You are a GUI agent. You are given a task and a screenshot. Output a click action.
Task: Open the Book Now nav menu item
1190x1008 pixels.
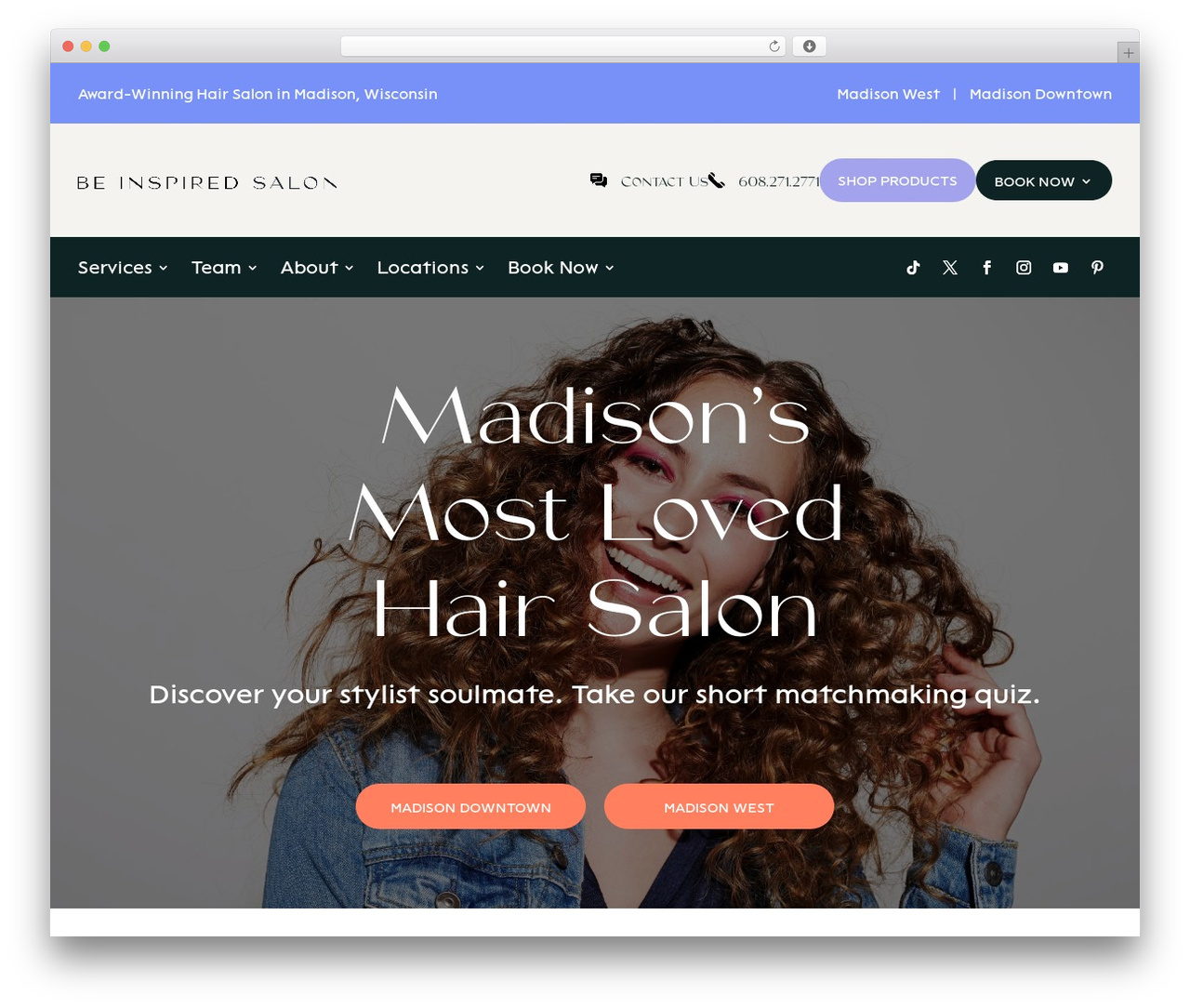point(561,268)
